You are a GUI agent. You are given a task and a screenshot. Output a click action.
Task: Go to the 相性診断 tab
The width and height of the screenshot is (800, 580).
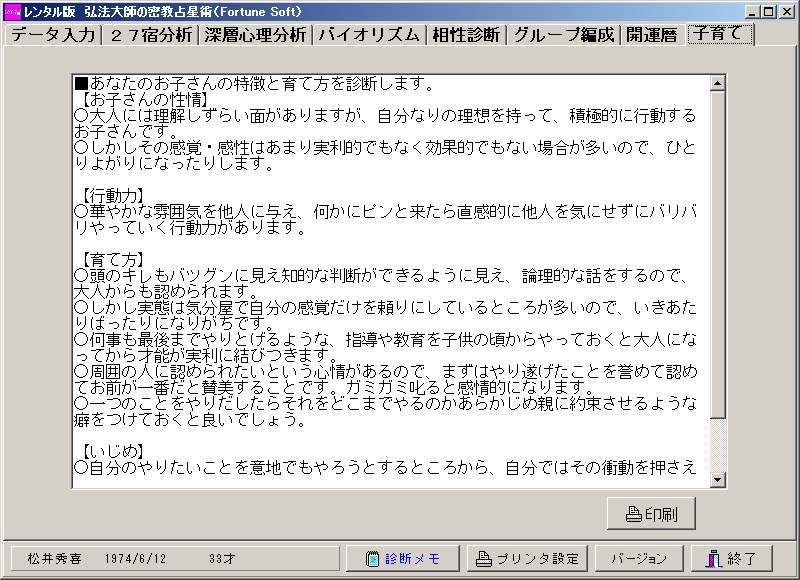(x=466, y=35)
